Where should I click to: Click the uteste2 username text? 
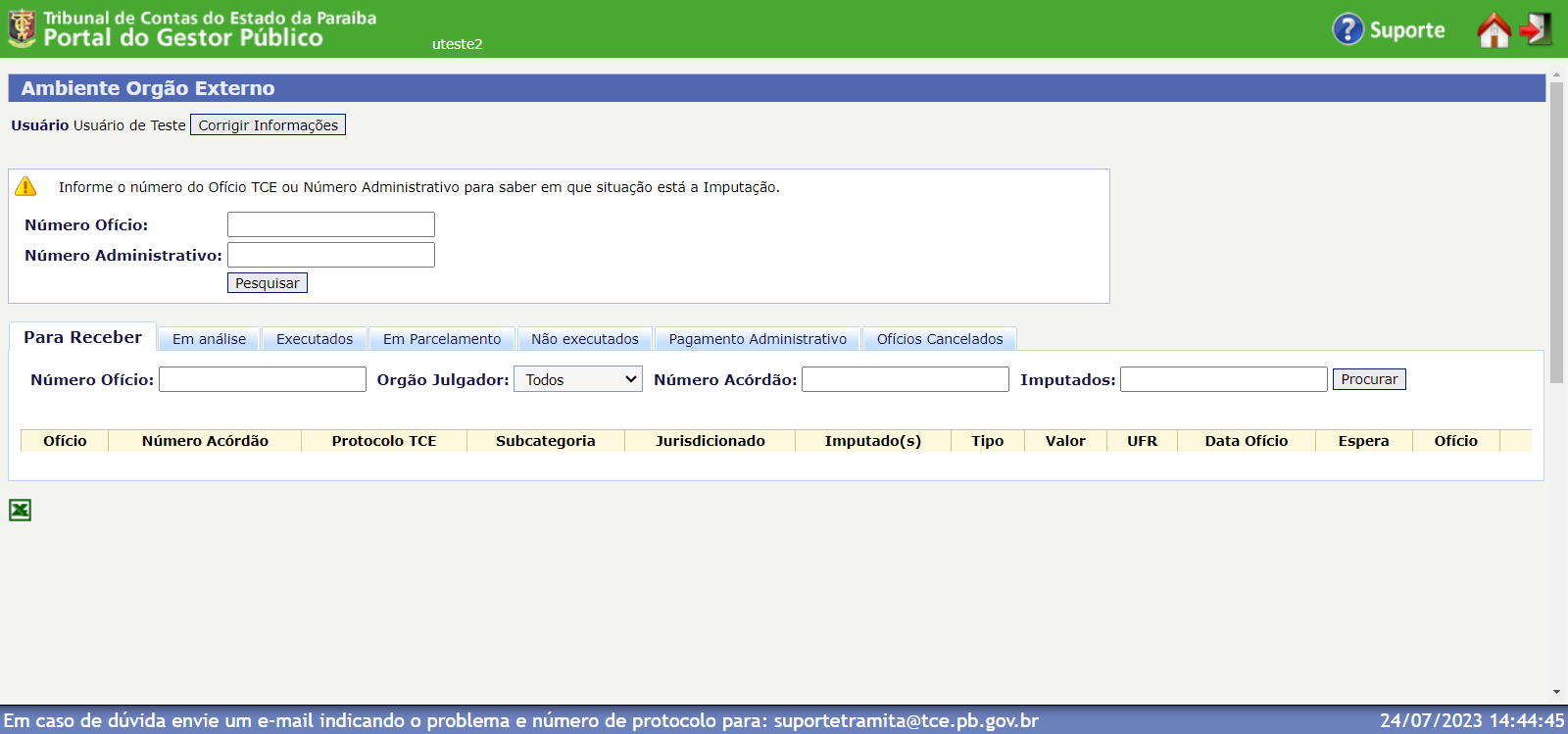457,44
